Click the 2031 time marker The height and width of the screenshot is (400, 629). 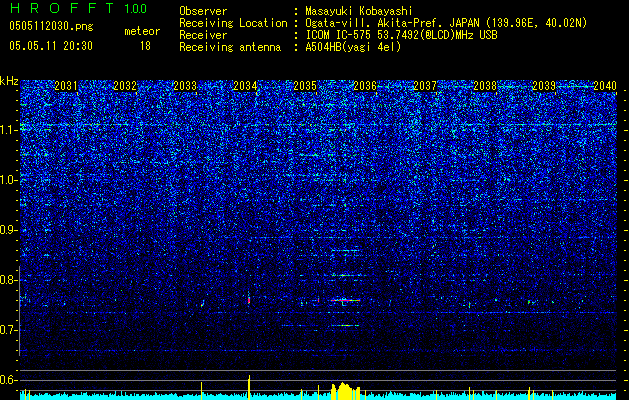[66, 86]
